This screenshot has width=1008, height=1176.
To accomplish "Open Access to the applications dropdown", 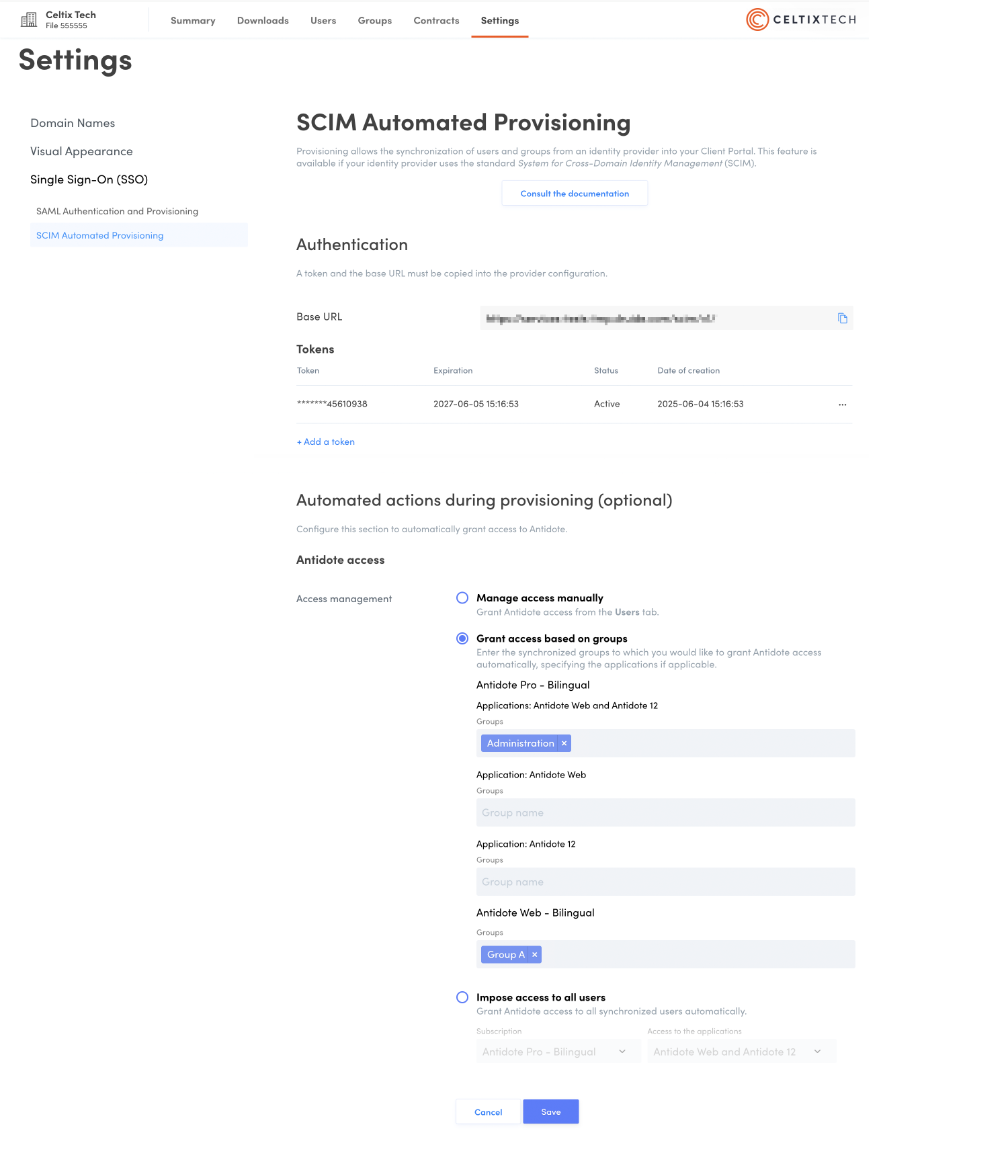I will pos(741,1052).
